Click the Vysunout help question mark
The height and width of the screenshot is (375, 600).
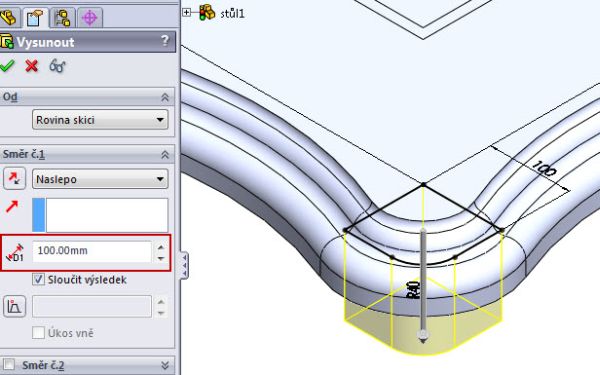[x=165, y=41]
